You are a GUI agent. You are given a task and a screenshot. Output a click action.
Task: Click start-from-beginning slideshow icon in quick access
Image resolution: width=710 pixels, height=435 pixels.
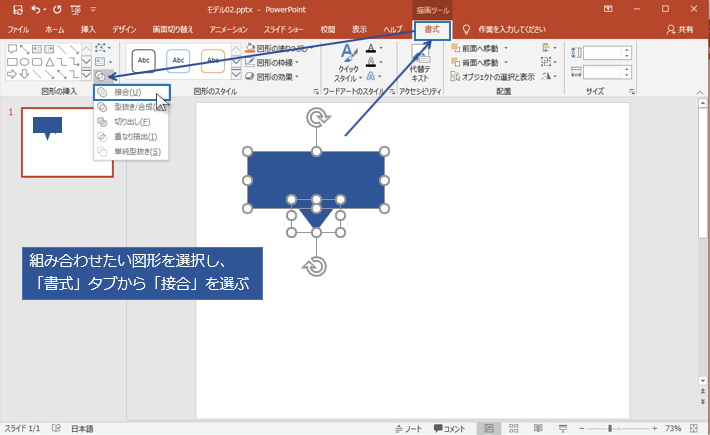click(x=76, y=10)
